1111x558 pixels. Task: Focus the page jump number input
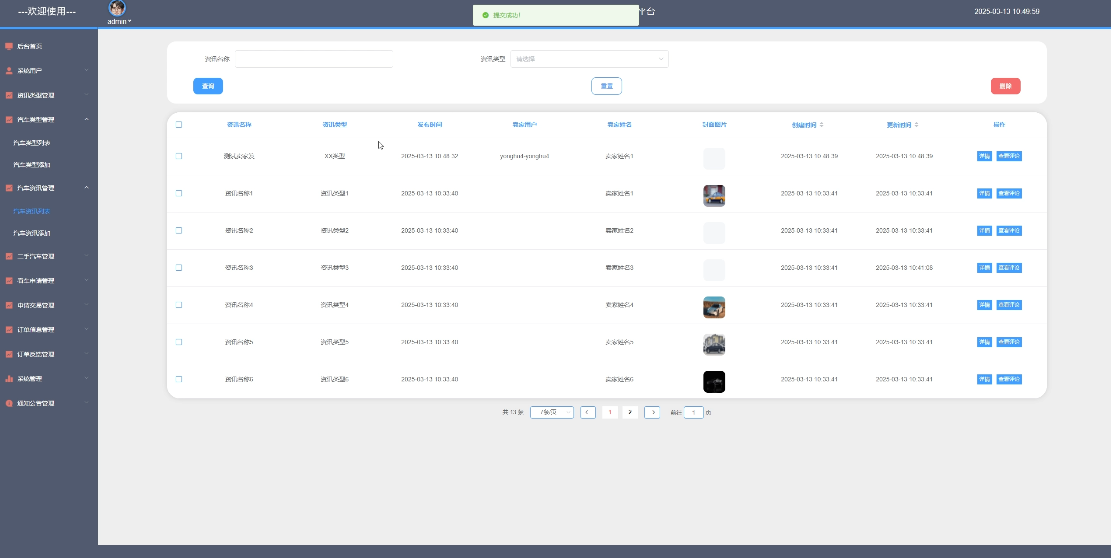click(694, 412)
